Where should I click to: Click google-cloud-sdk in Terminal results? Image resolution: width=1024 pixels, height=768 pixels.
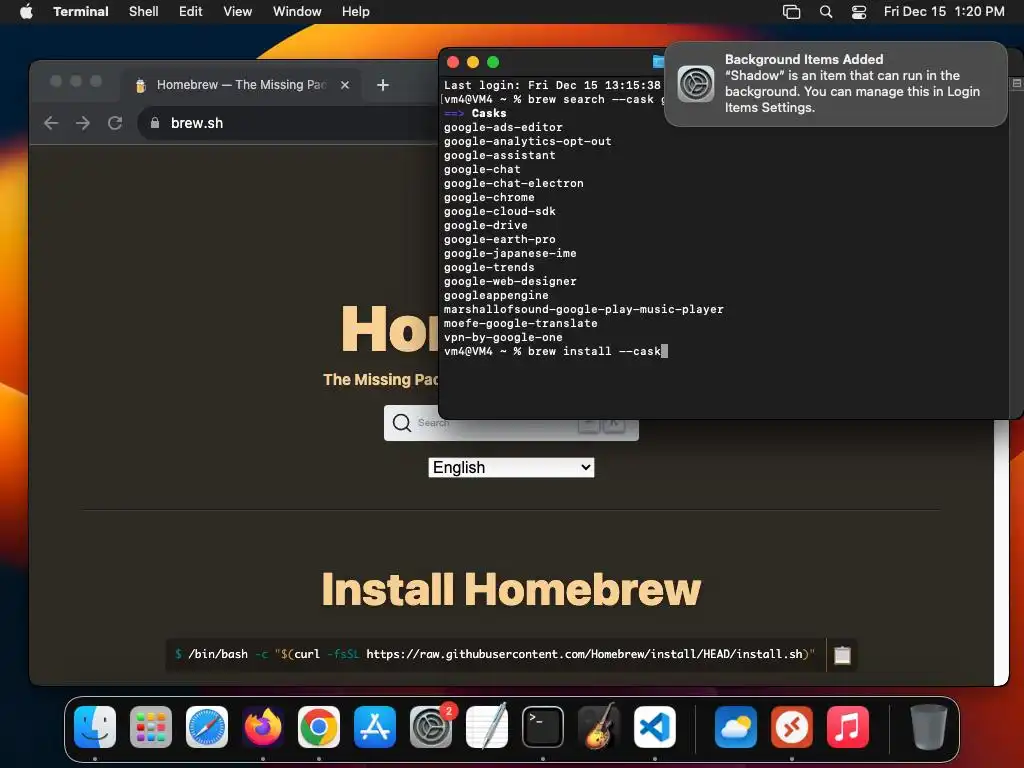500,211
